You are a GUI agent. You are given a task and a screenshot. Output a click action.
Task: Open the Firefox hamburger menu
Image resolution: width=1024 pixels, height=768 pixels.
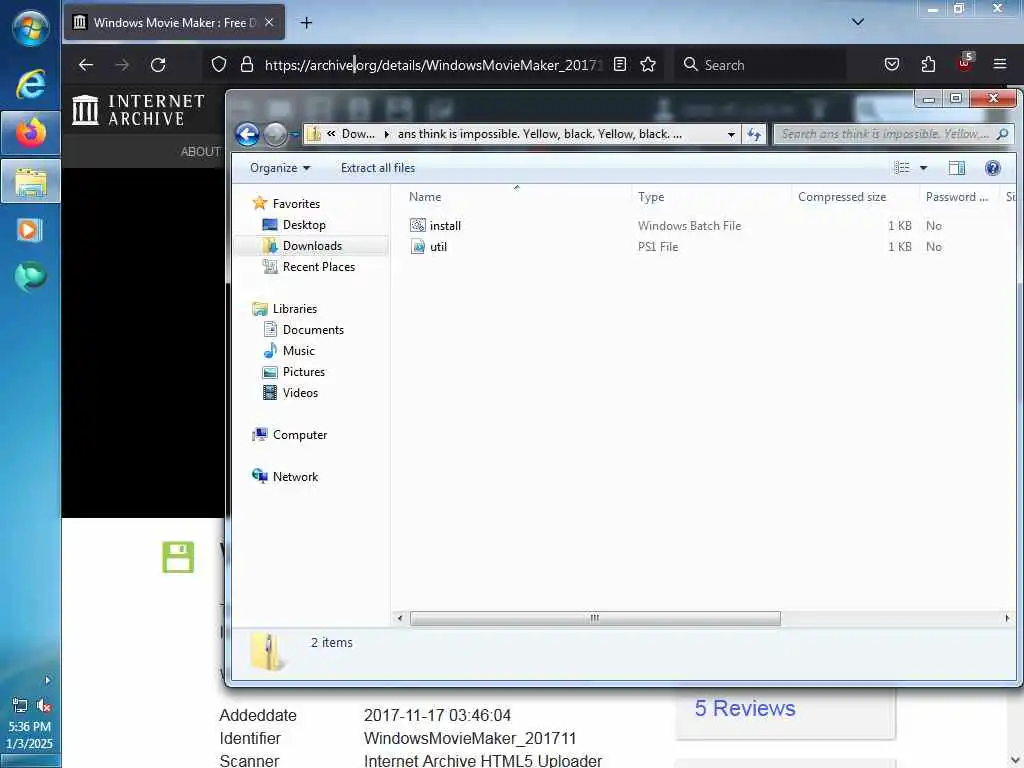[x=999, y=64]
